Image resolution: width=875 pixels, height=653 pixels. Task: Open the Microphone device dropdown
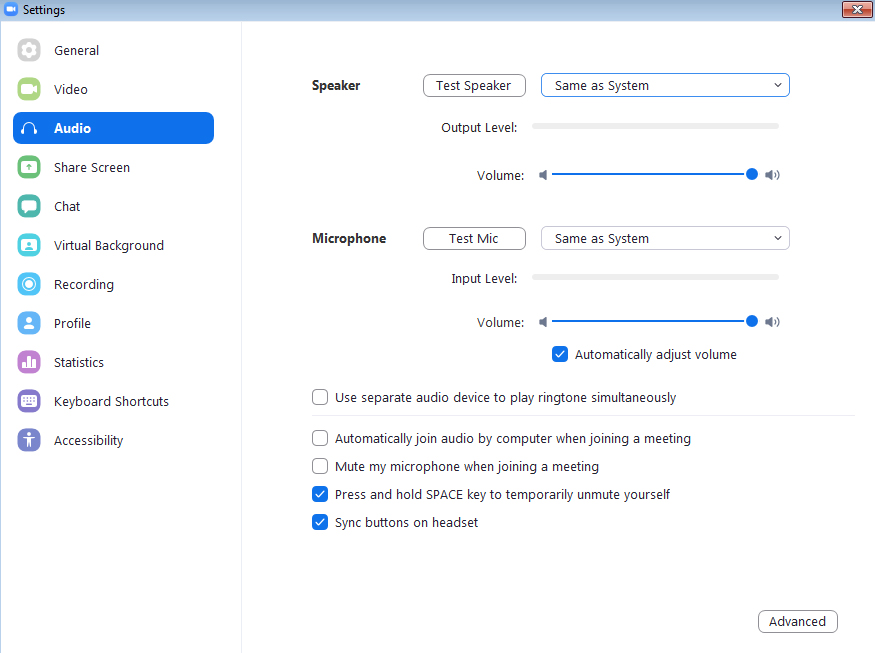pyautogui.click(x=665, y=238)
